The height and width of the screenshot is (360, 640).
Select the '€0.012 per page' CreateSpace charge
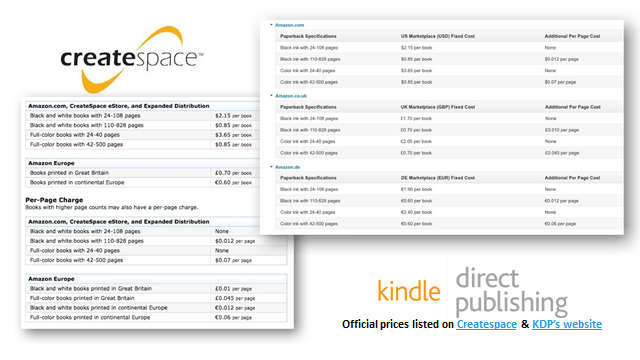pyautogui.click(x=235, y=308)
